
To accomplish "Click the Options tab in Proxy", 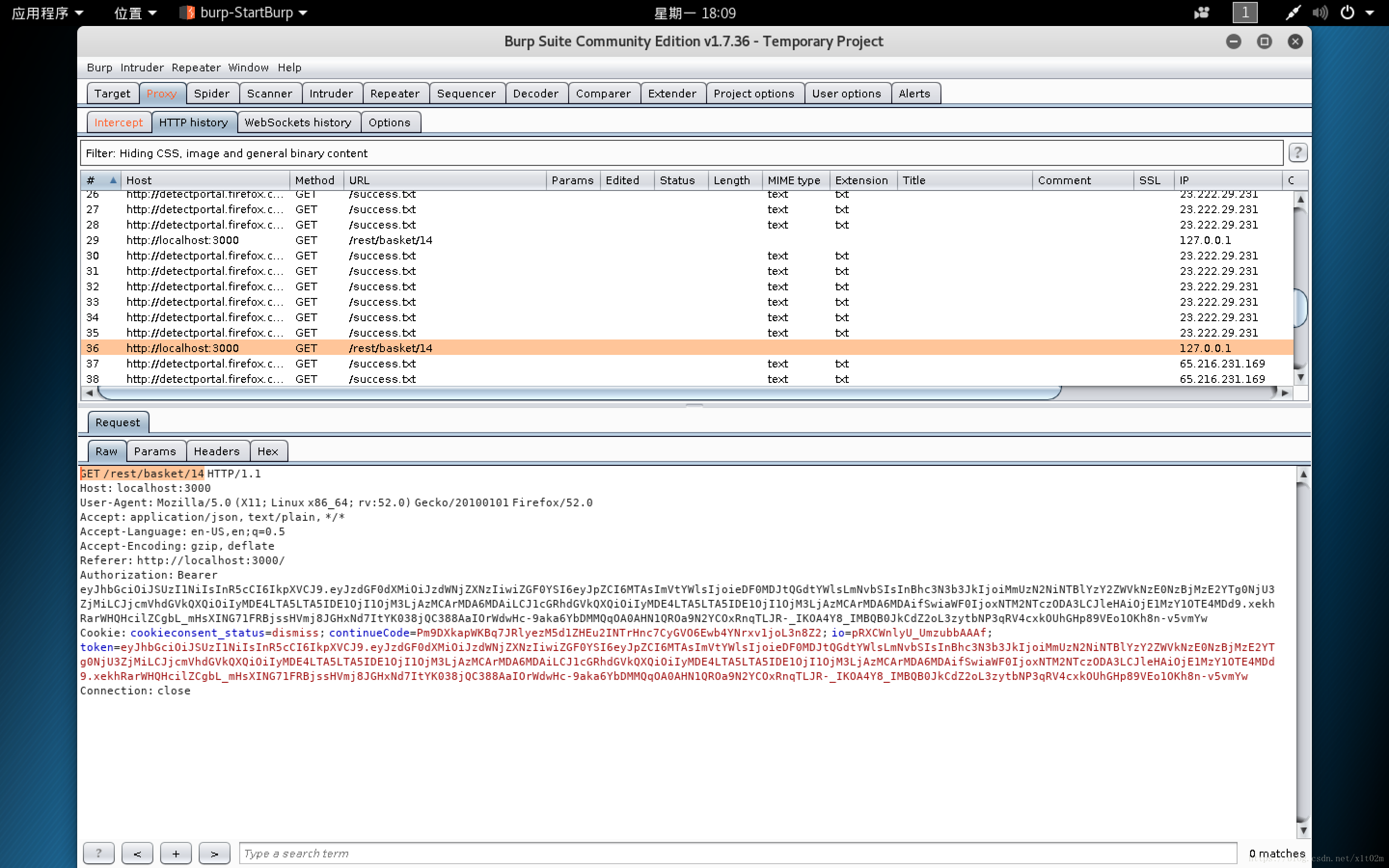I will (x=389, y=121).
